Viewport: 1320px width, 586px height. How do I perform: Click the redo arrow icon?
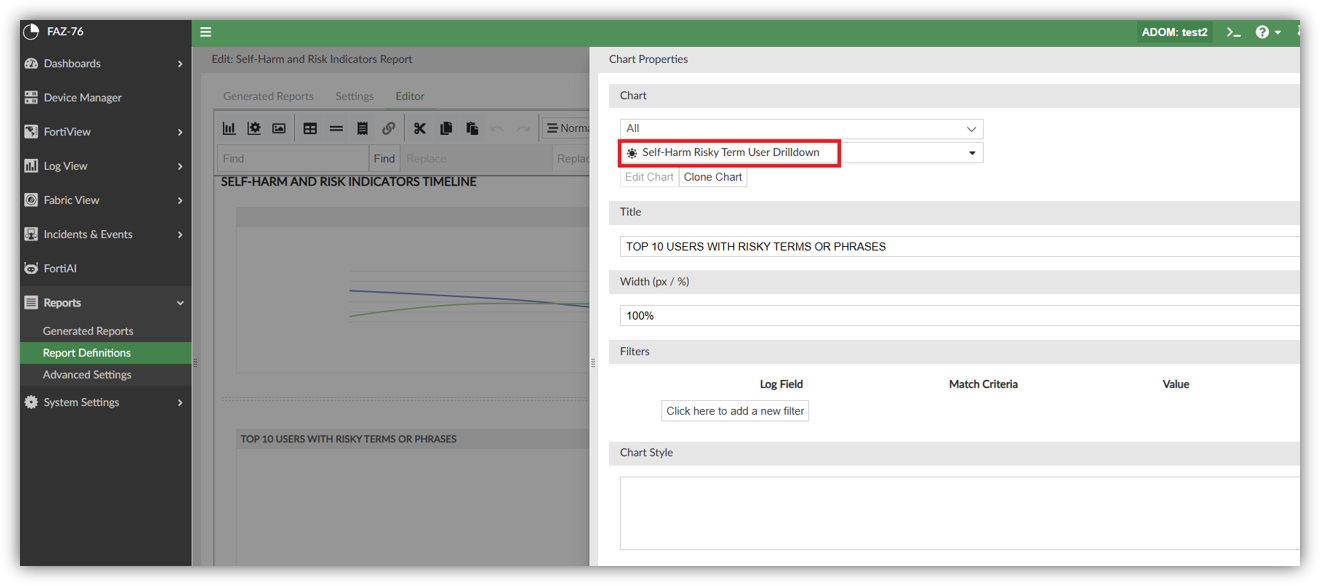pos(523,128)
